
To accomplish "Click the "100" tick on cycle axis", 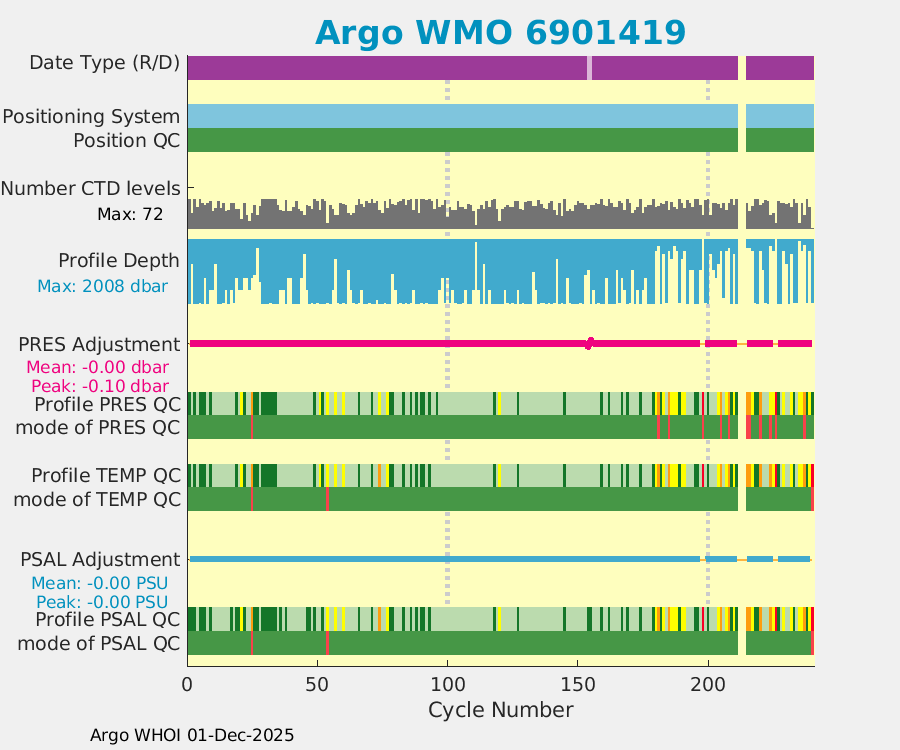I will 447,685.
